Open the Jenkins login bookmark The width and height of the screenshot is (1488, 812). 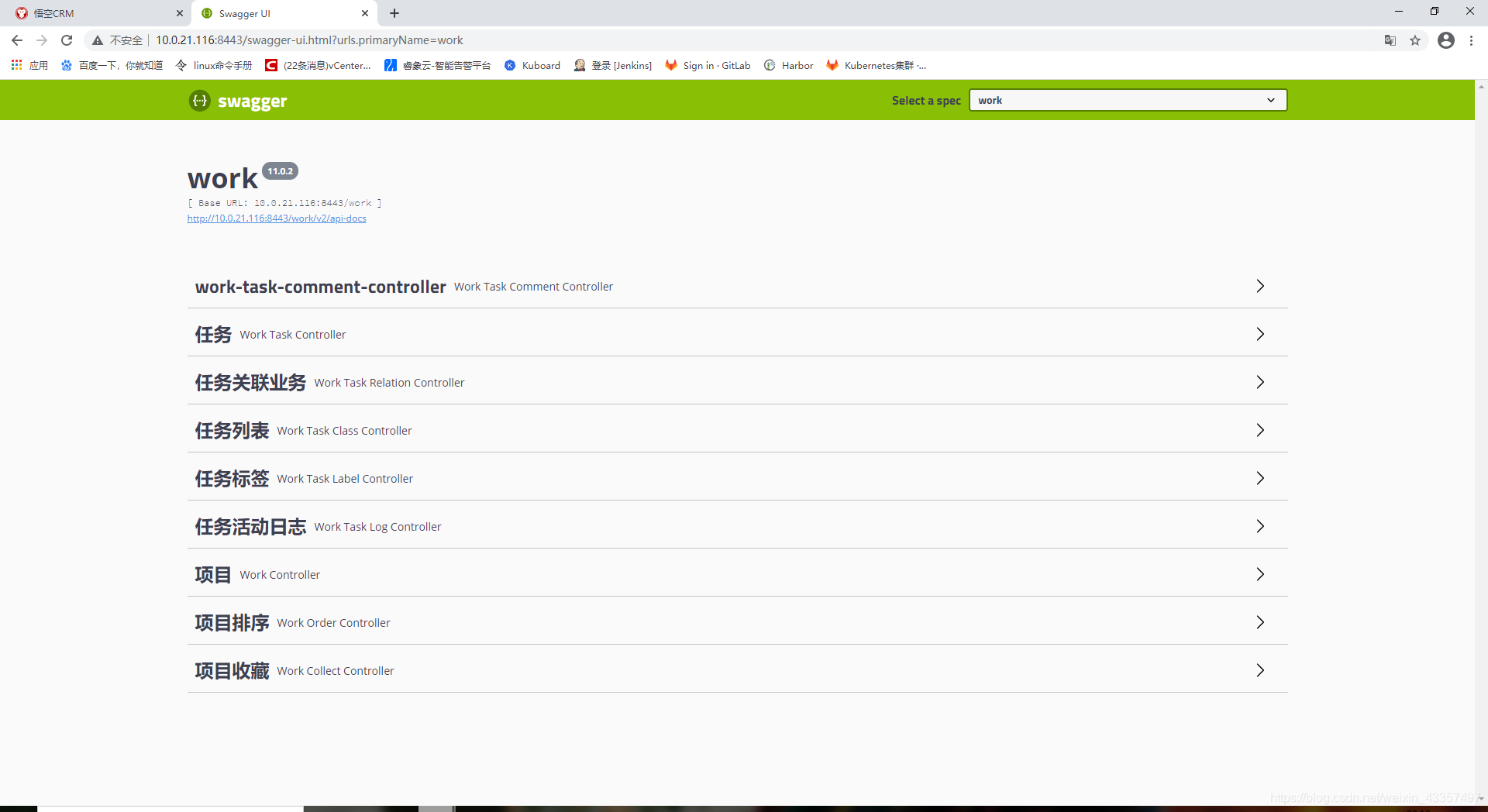[613, 65]
